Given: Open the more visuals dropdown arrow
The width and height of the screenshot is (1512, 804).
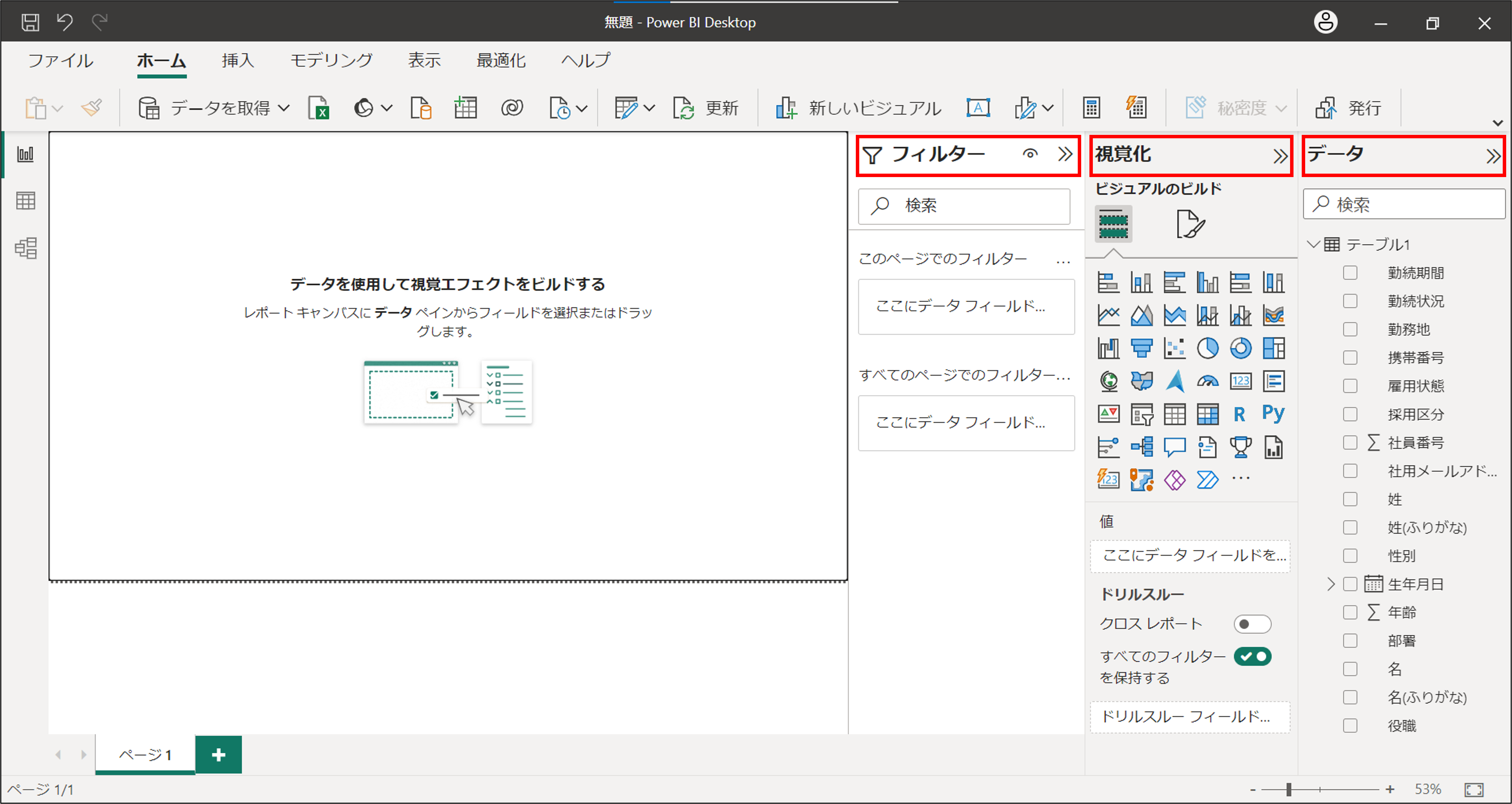Looking at the screenshot, I should [x=1048, y=108].
